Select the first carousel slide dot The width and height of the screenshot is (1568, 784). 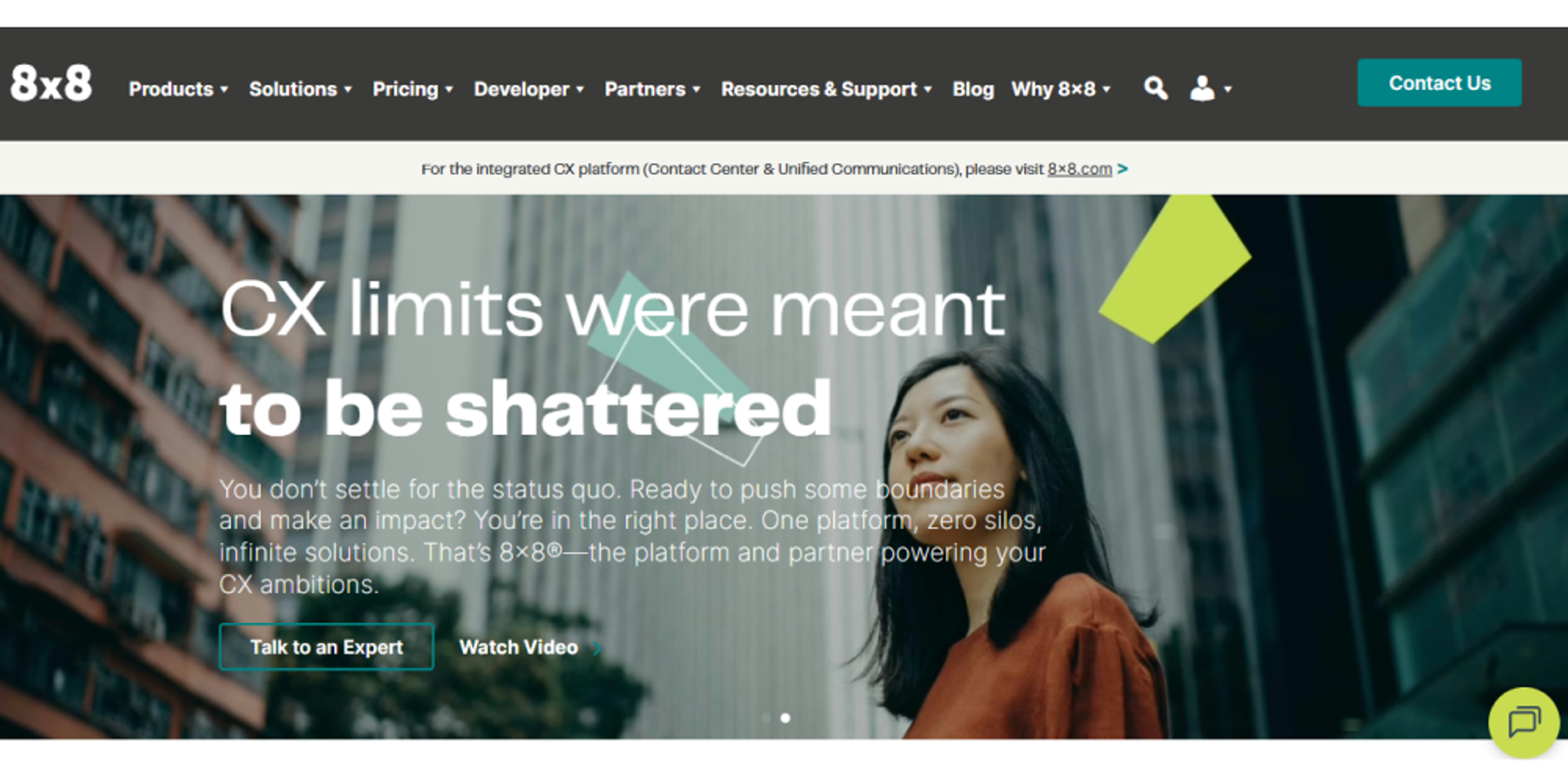[766, 718]
